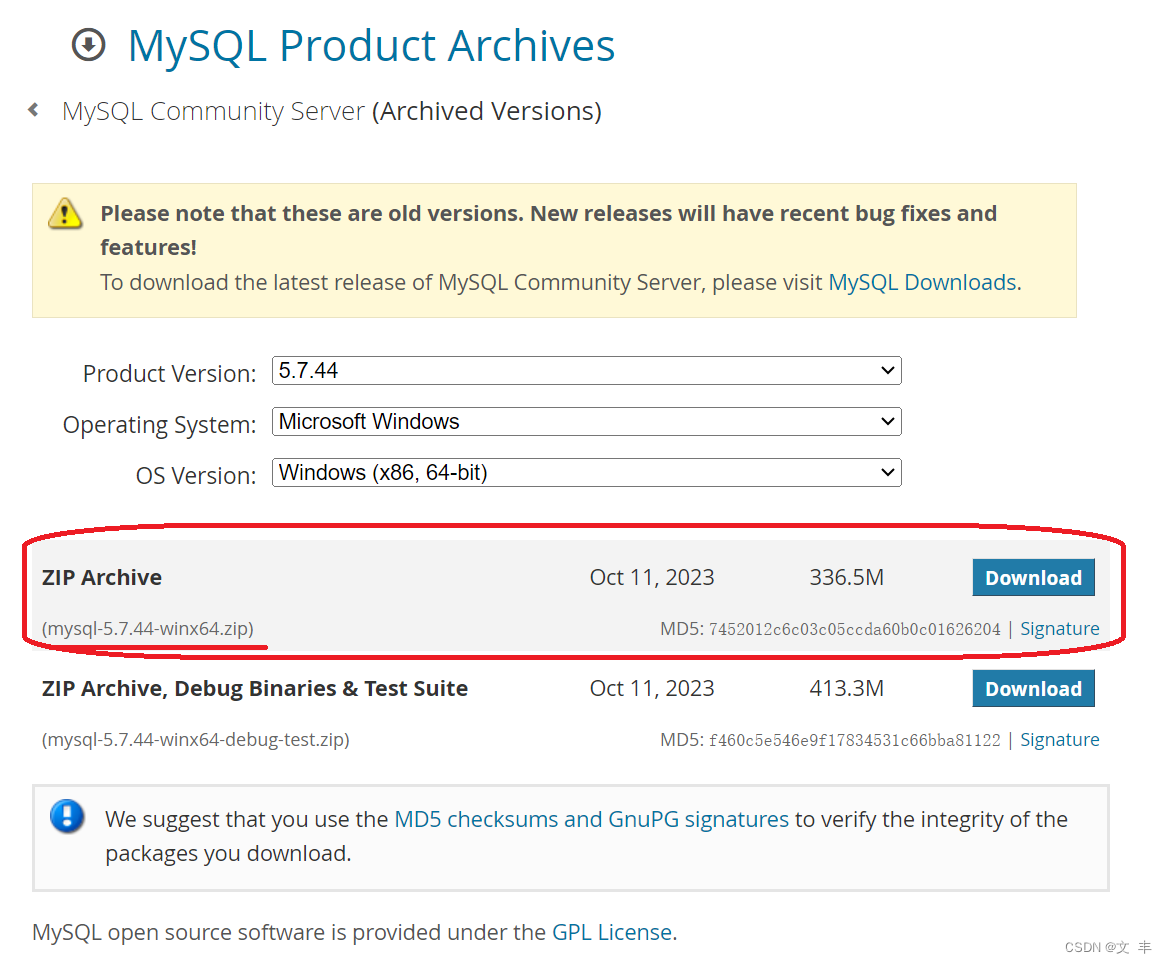Download the Debug Binaries & Test Suite

pyautogui.click(x=1033, y=689)
